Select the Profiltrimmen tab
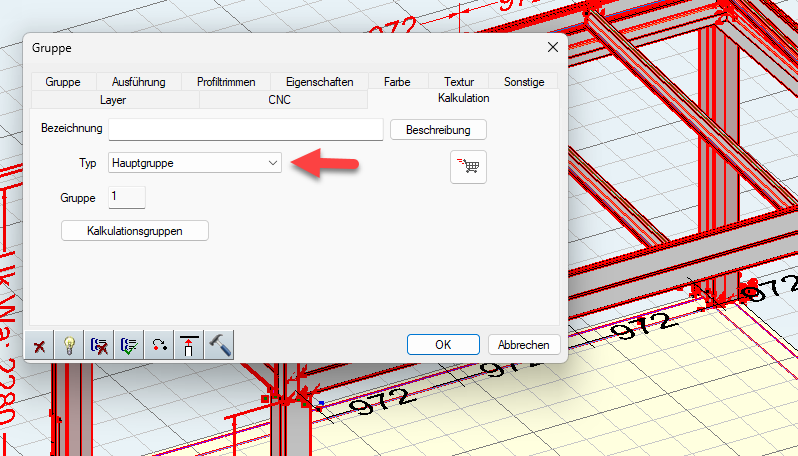798x456 pixels. [x=228, y=82]
